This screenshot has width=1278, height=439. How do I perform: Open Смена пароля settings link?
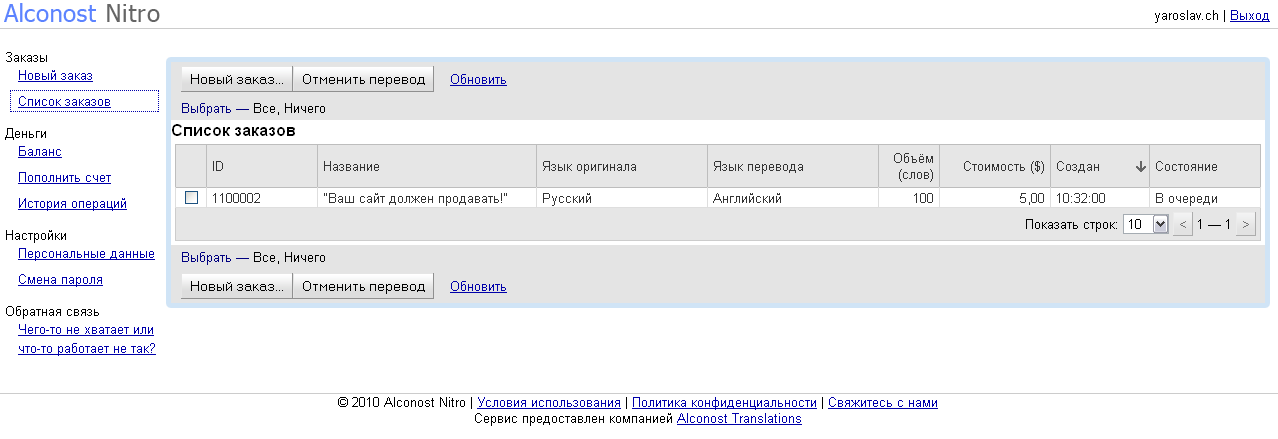(60, 280)
